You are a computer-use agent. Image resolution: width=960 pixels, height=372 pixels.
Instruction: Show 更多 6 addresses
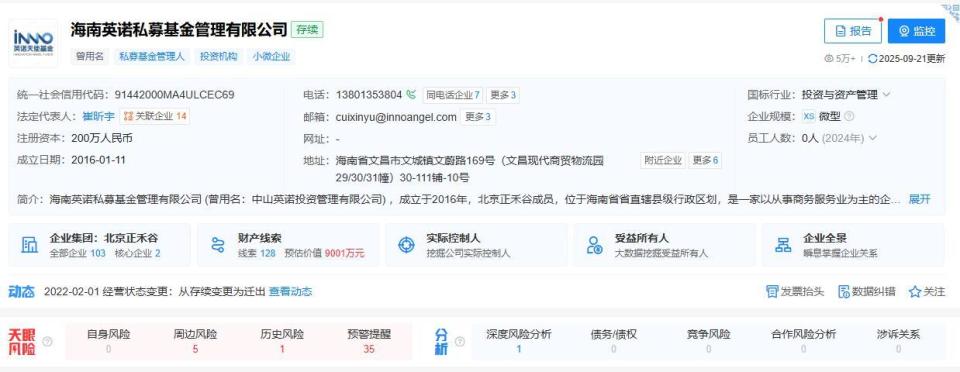click(x=705, y=161)
